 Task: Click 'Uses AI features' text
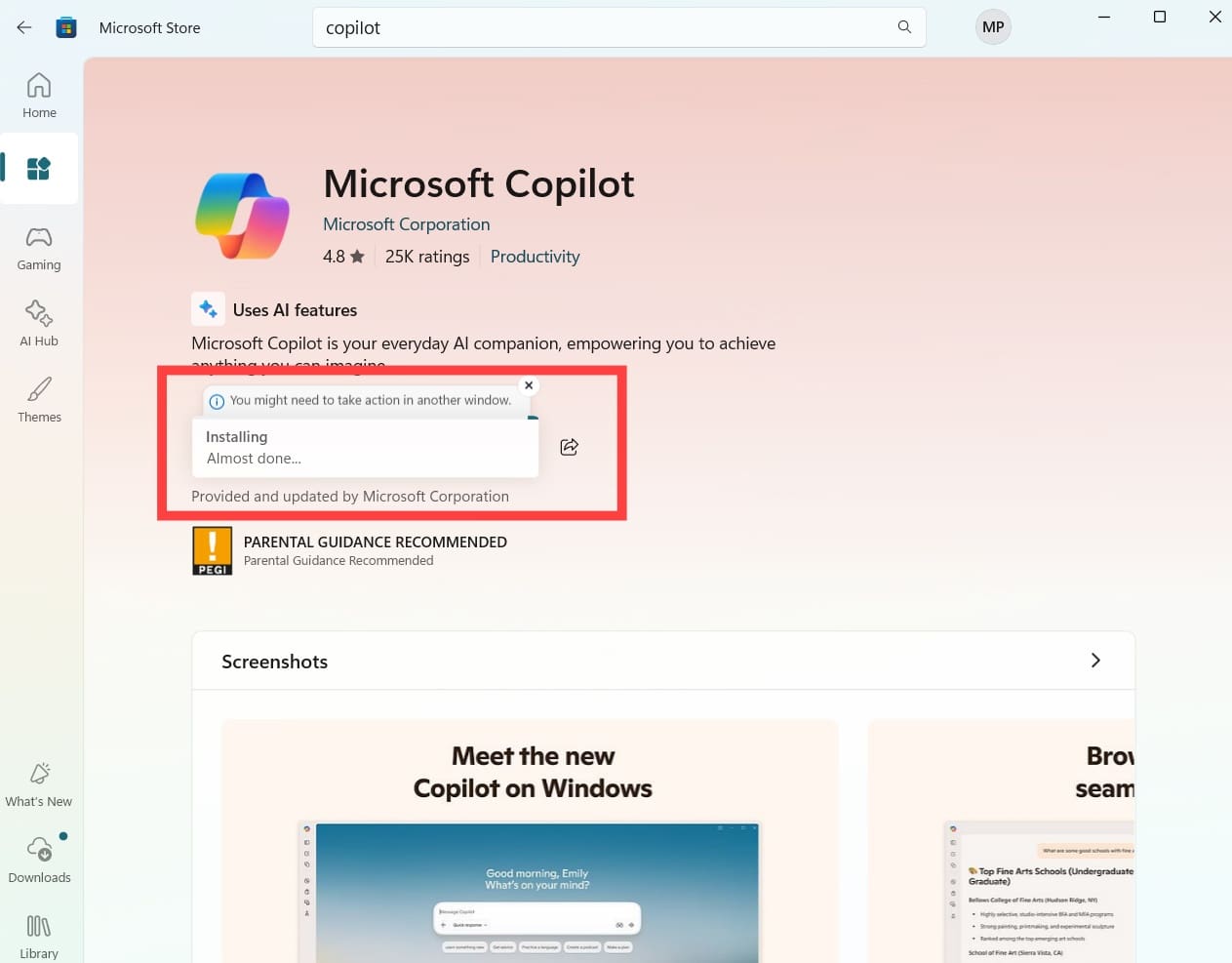coord(295,310)
